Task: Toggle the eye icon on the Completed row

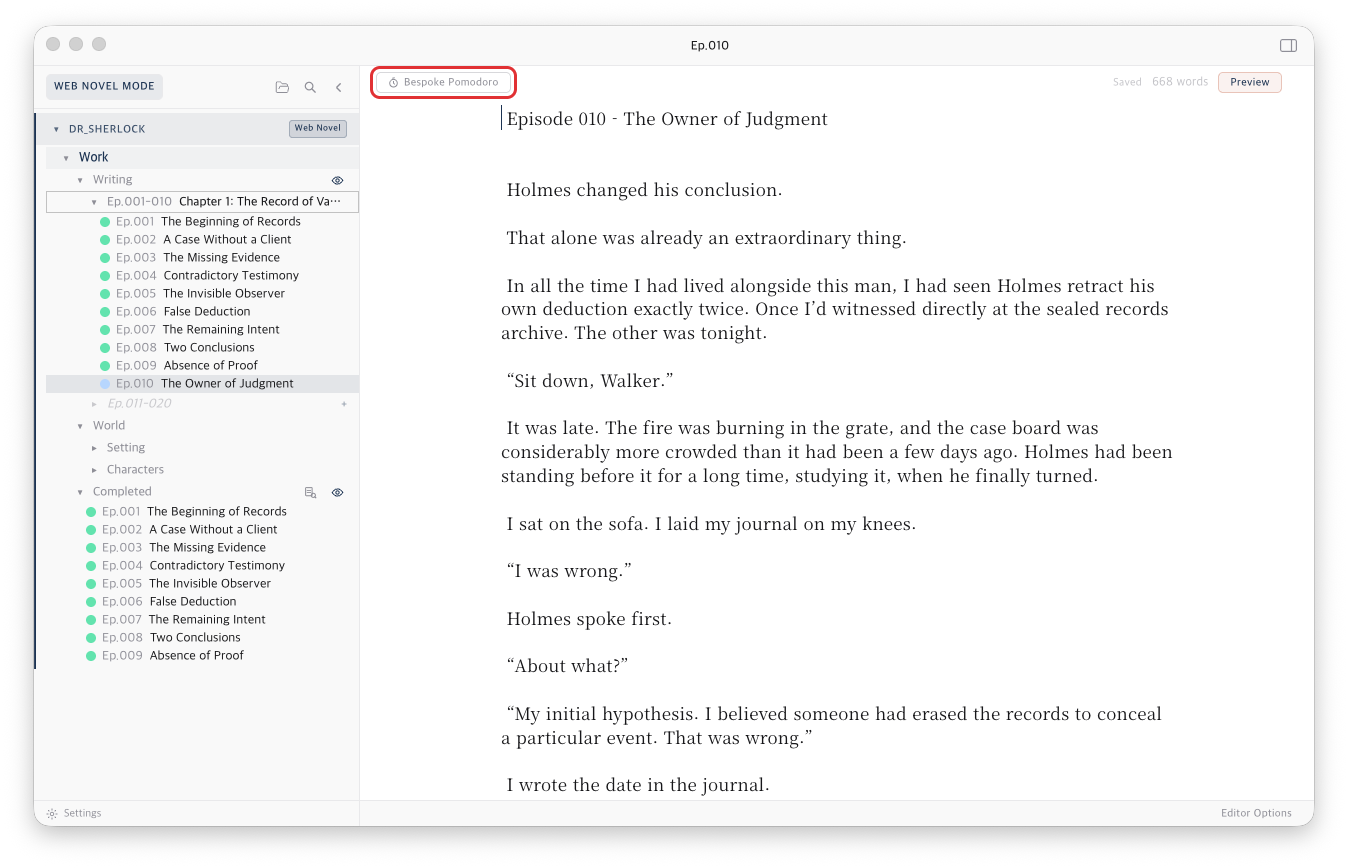Action: pos(338,492)
